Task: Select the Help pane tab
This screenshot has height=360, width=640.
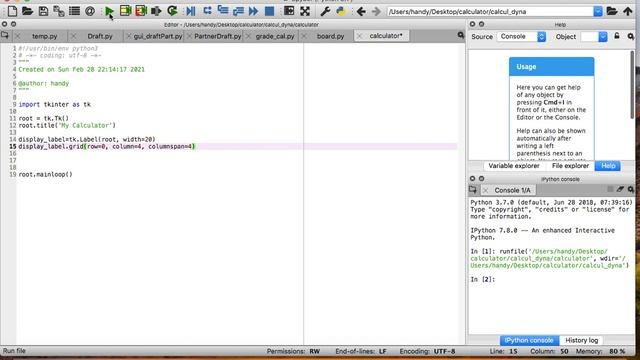Action: pos(608,166)
